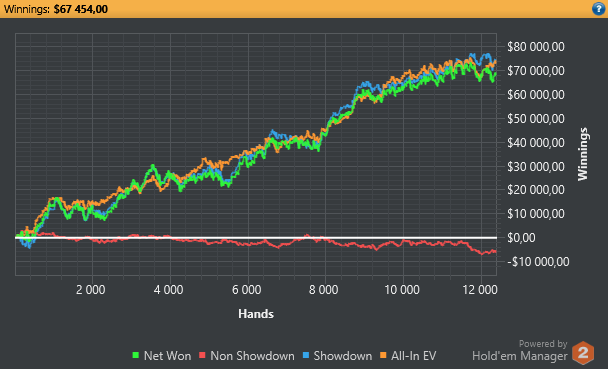Click the 2 000 hands axis label
This screenshot has height=369, width=608.
(x=91, y=290)
